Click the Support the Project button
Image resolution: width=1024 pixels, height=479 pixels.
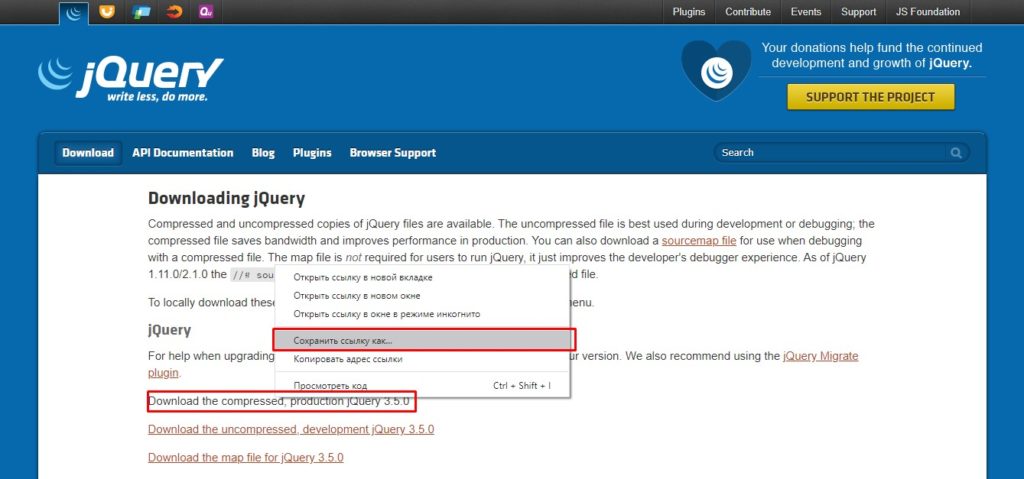coord(871,97)
